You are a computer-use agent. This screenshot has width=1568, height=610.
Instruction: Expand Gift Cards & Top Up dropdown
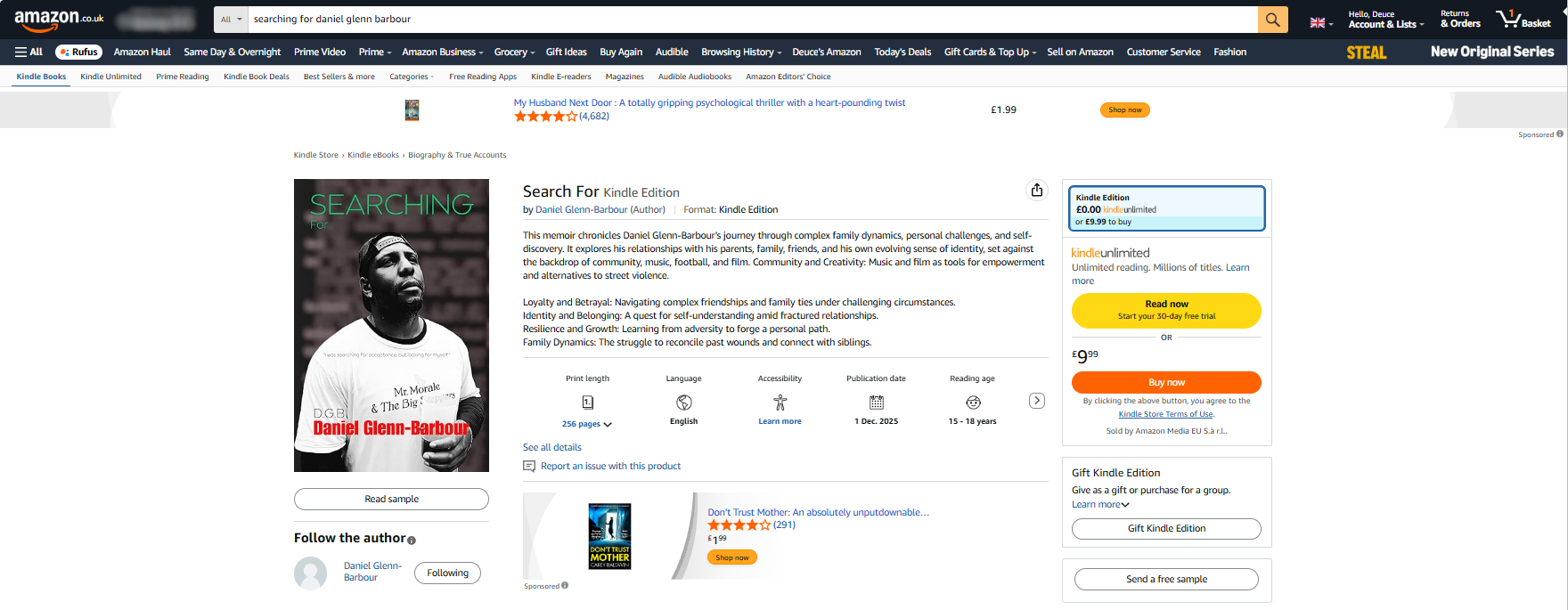click(x=991, y=52)
